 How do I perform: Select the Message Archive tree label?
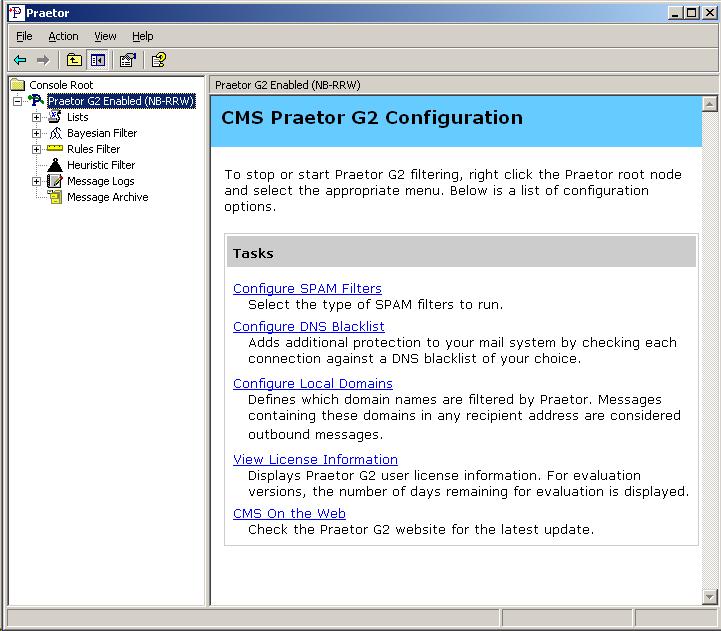108,197
